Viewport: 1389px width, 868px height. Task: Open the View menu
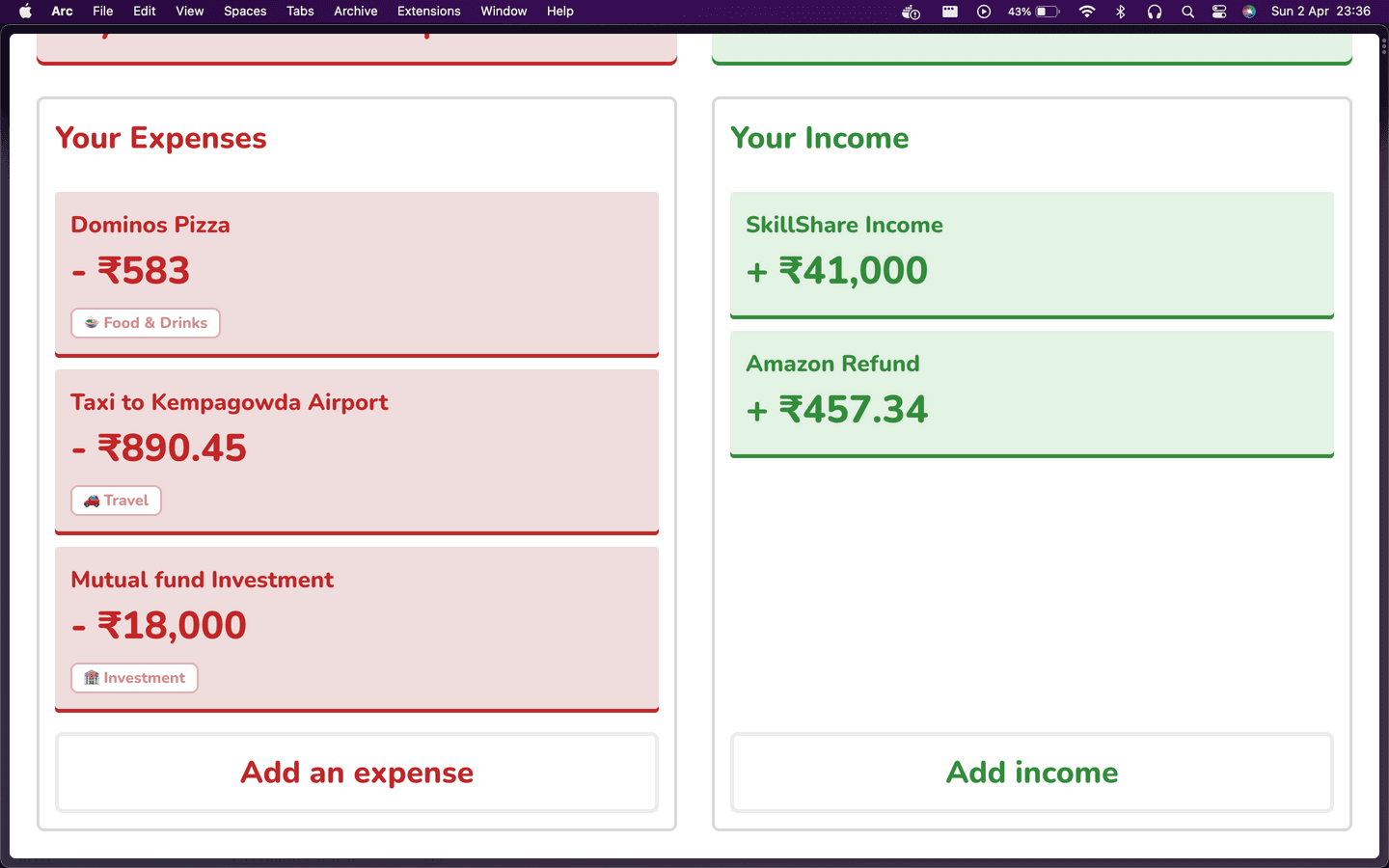pos(190,12)
